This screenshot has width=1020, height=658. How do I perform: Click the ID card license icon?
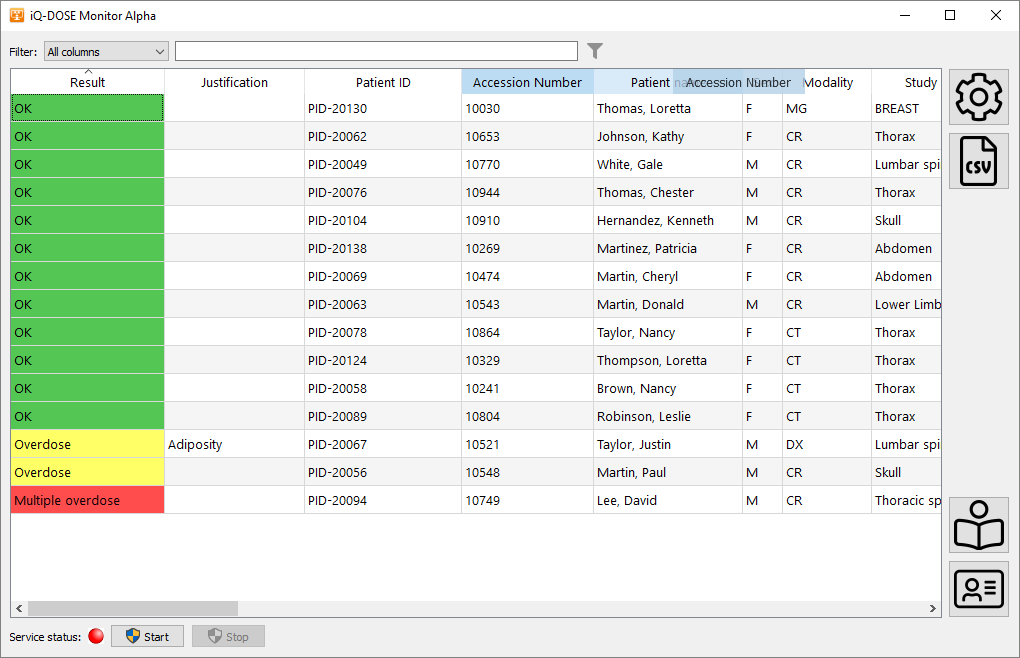click(x=978, y=589)
